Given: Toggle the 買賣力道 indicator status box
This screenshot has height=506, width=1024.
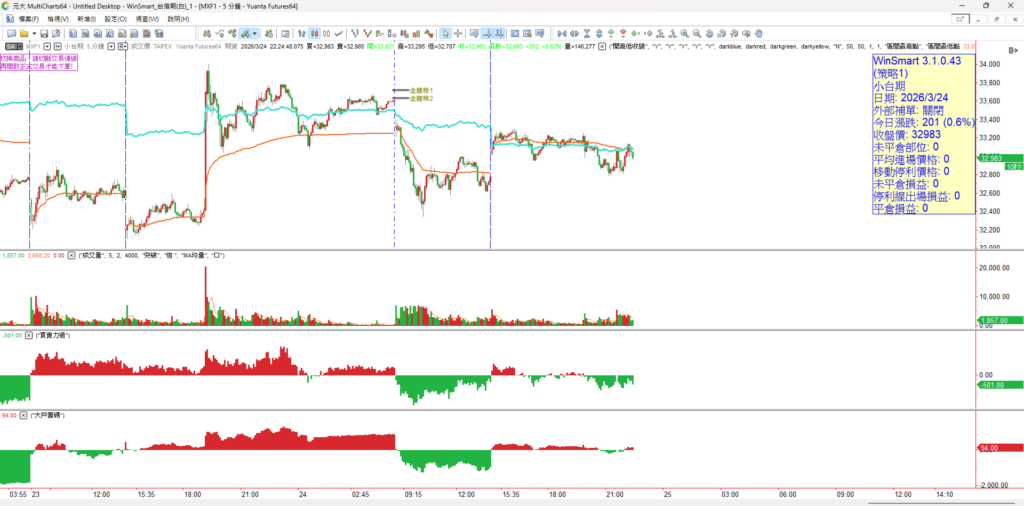Looking at the screenshot, I should 29,335.
